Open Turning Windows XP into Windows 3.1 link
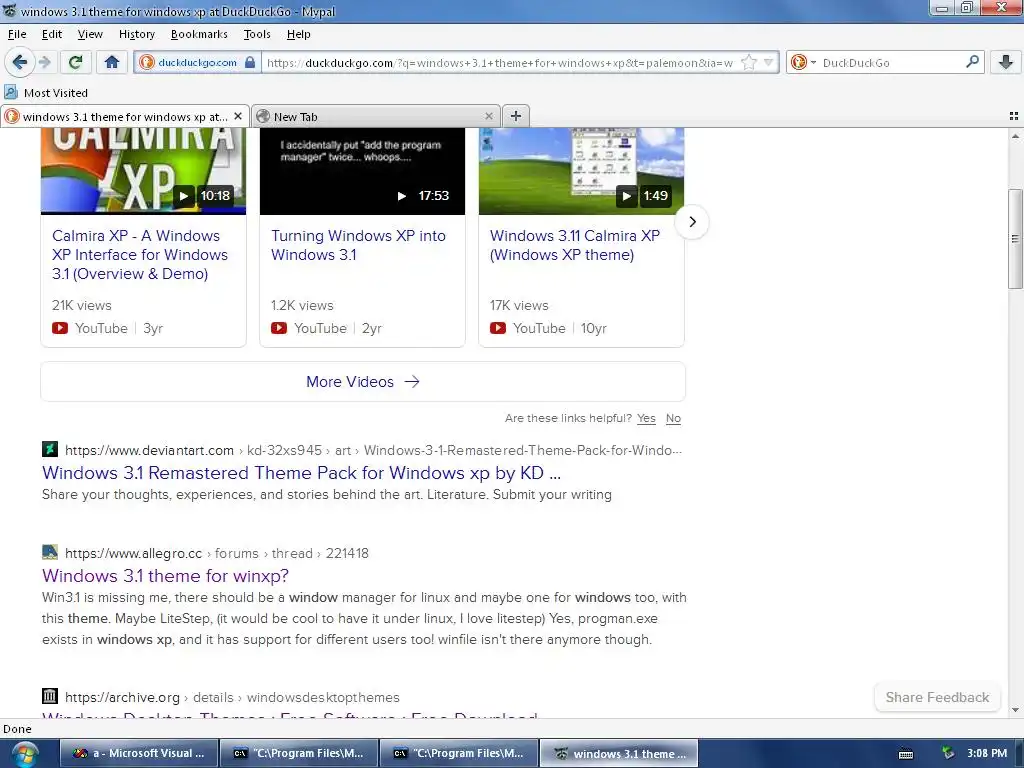Screen dimensions: 1024x768 (358, 245)
